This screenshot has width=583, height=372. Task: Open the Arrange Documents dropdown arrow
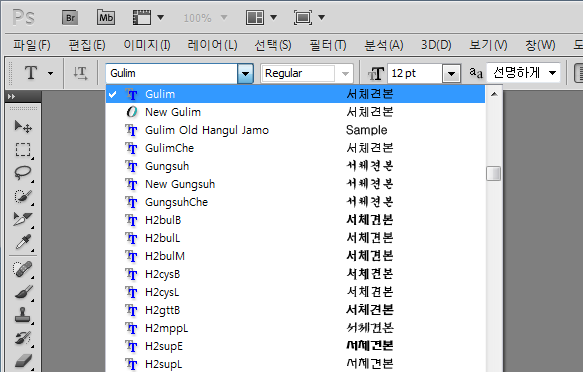[273, 17]
